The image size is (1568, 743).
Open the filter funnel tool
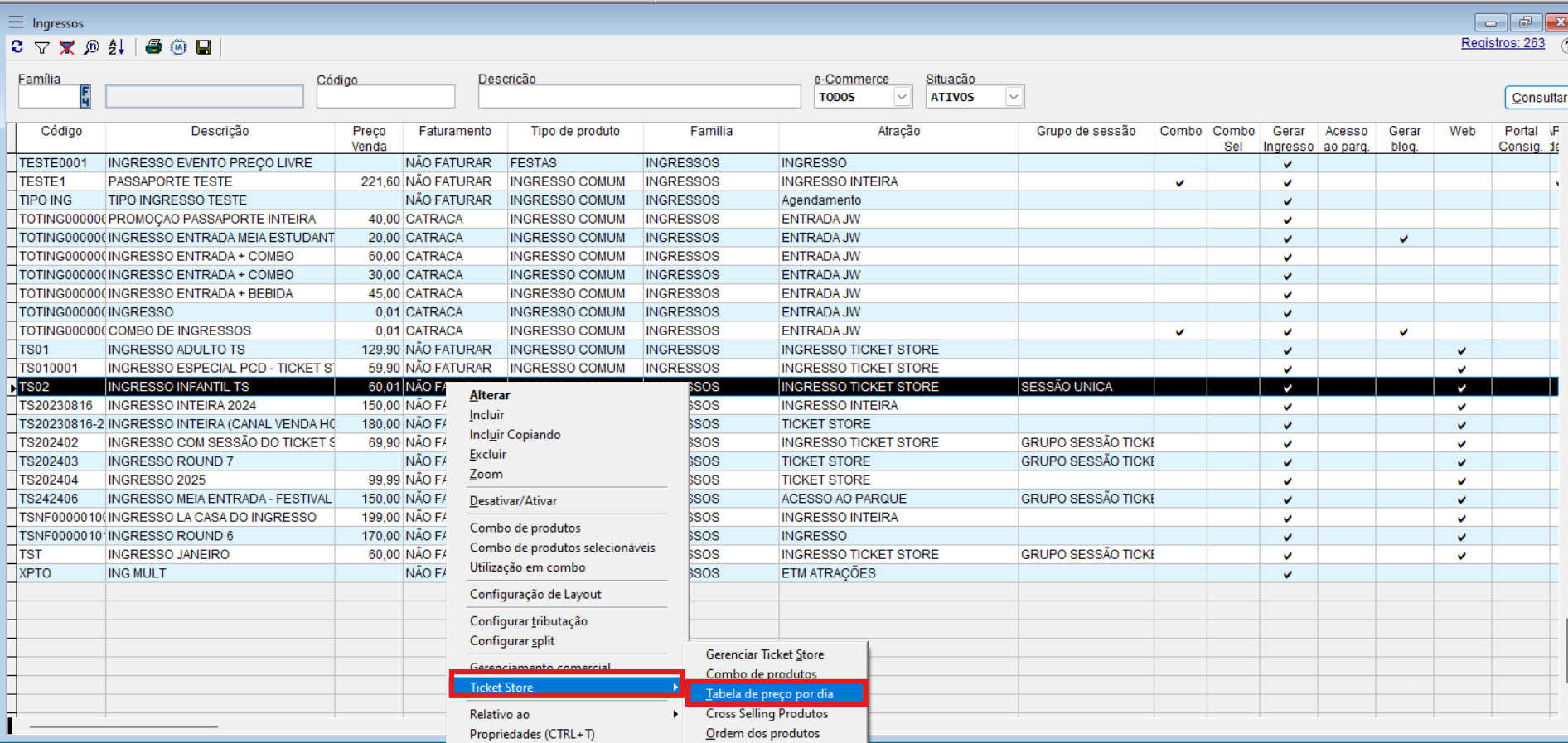click(x=41, y=47)
